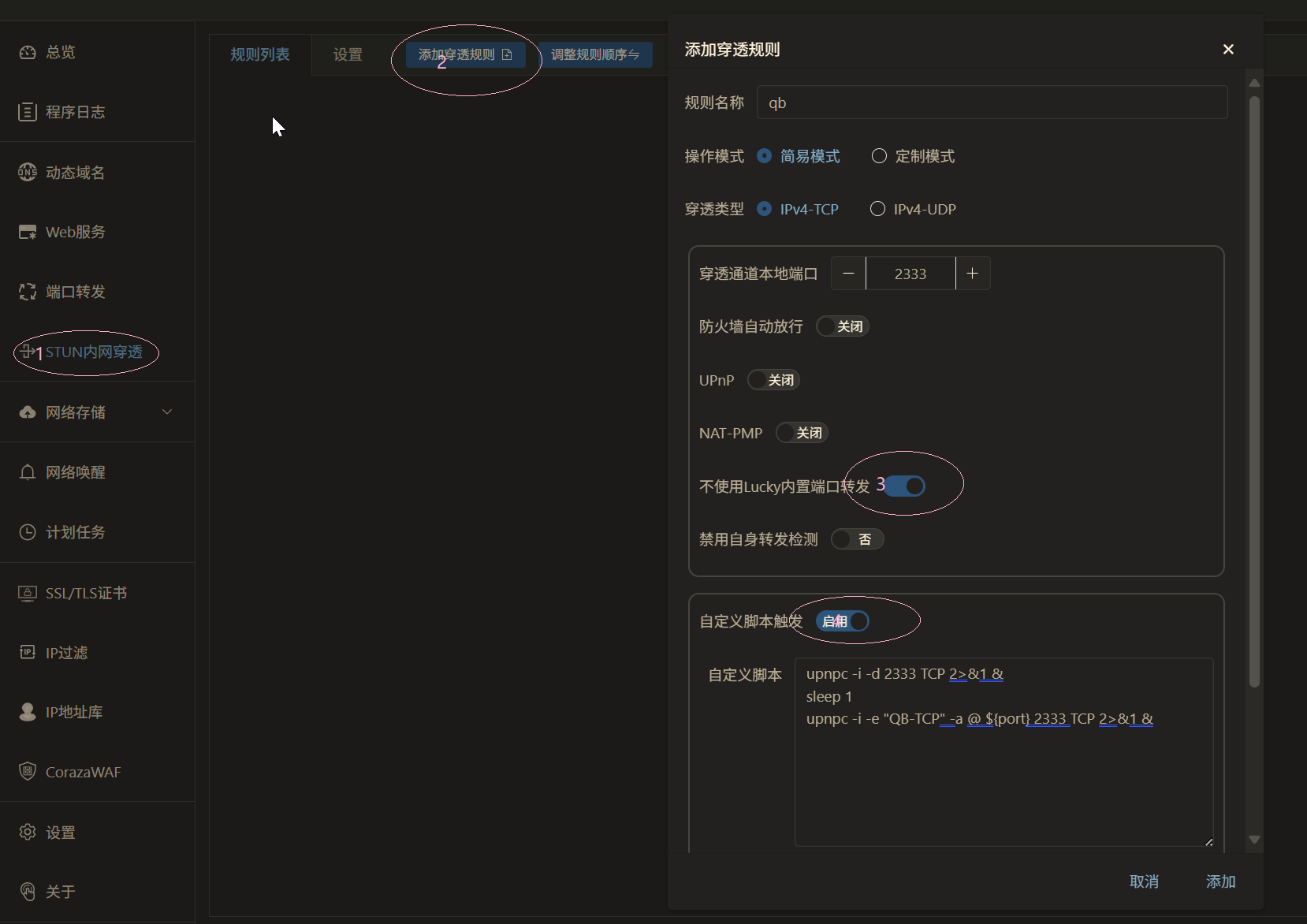
Task: Open 程序日志 log icon
Action: pyautogui.click(x=28, y=112)
